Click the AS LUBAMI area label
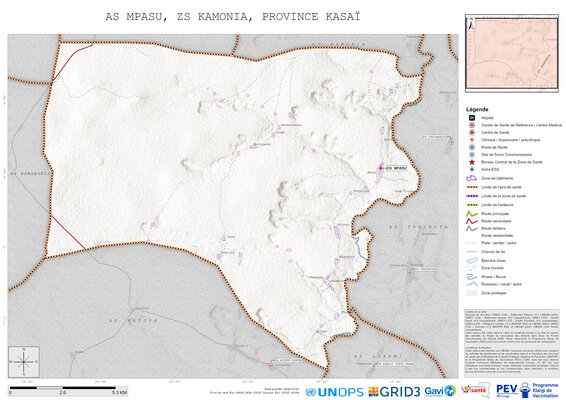This screenshot has width=566, height=400. pyautogui.click(x=378, y=356)
